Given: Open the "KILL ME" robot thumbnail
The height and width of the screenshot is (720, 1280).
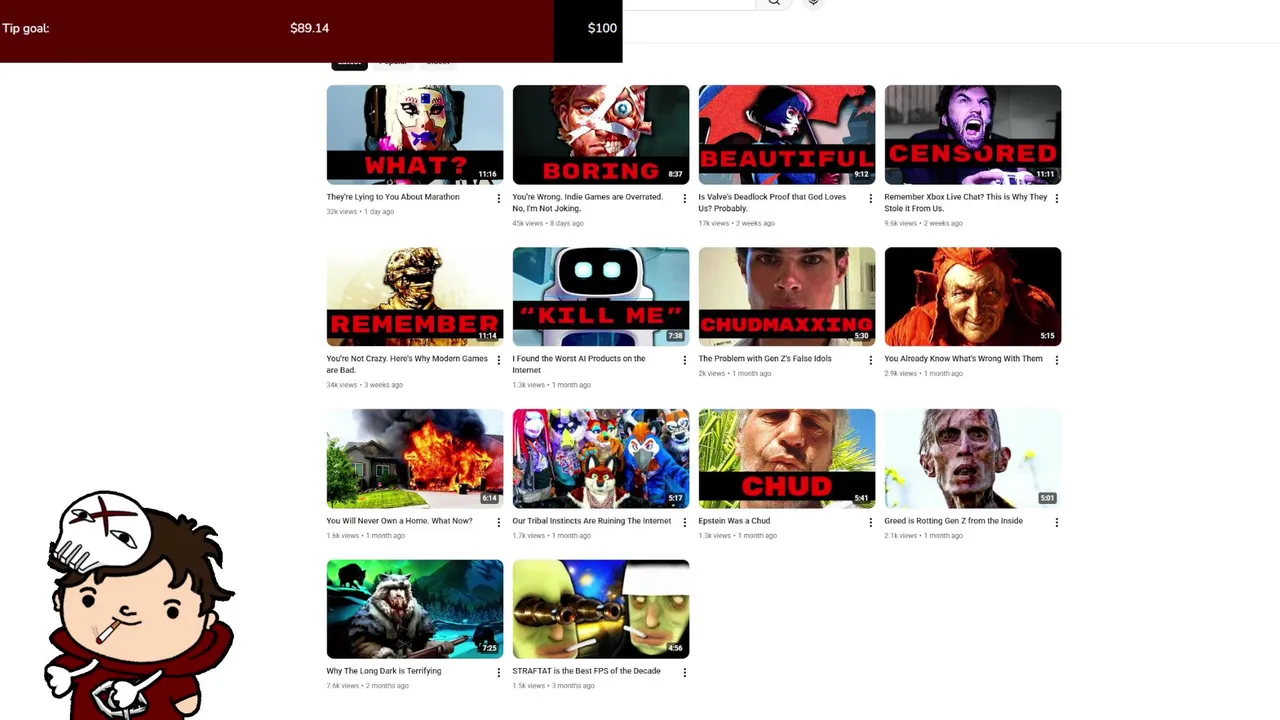Looking at the screenshot, I should tap(601, 297).
